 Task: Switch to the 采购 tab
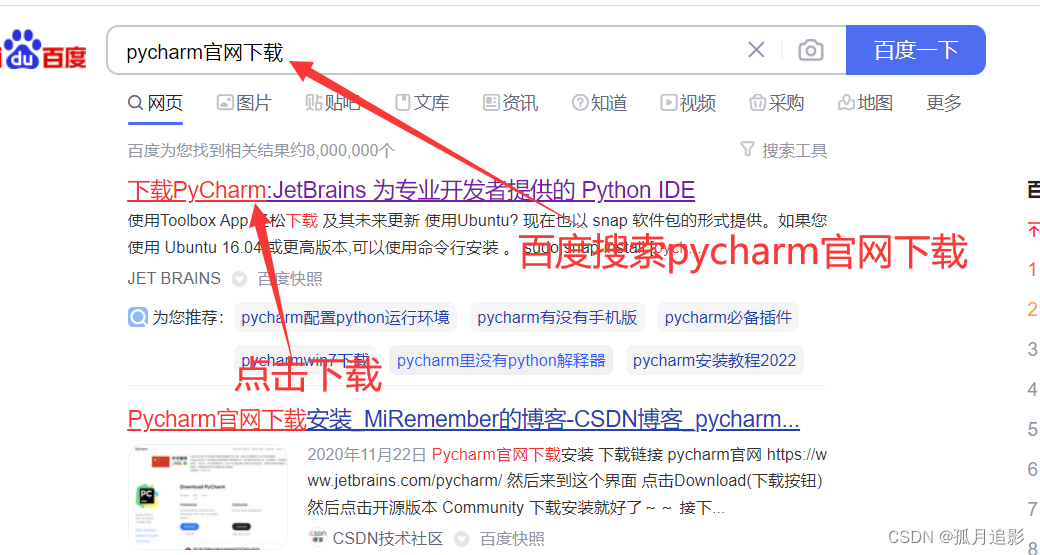[776, 103]
